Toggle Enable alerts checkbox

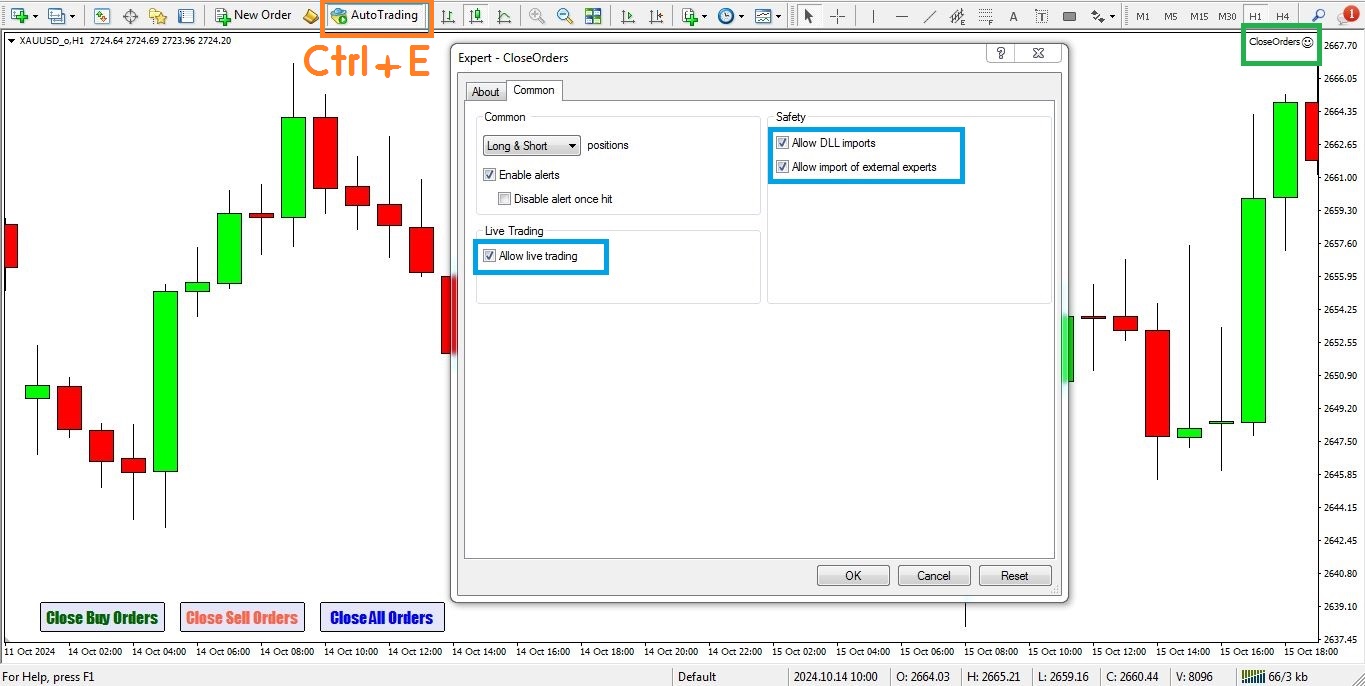pos(489,175)
